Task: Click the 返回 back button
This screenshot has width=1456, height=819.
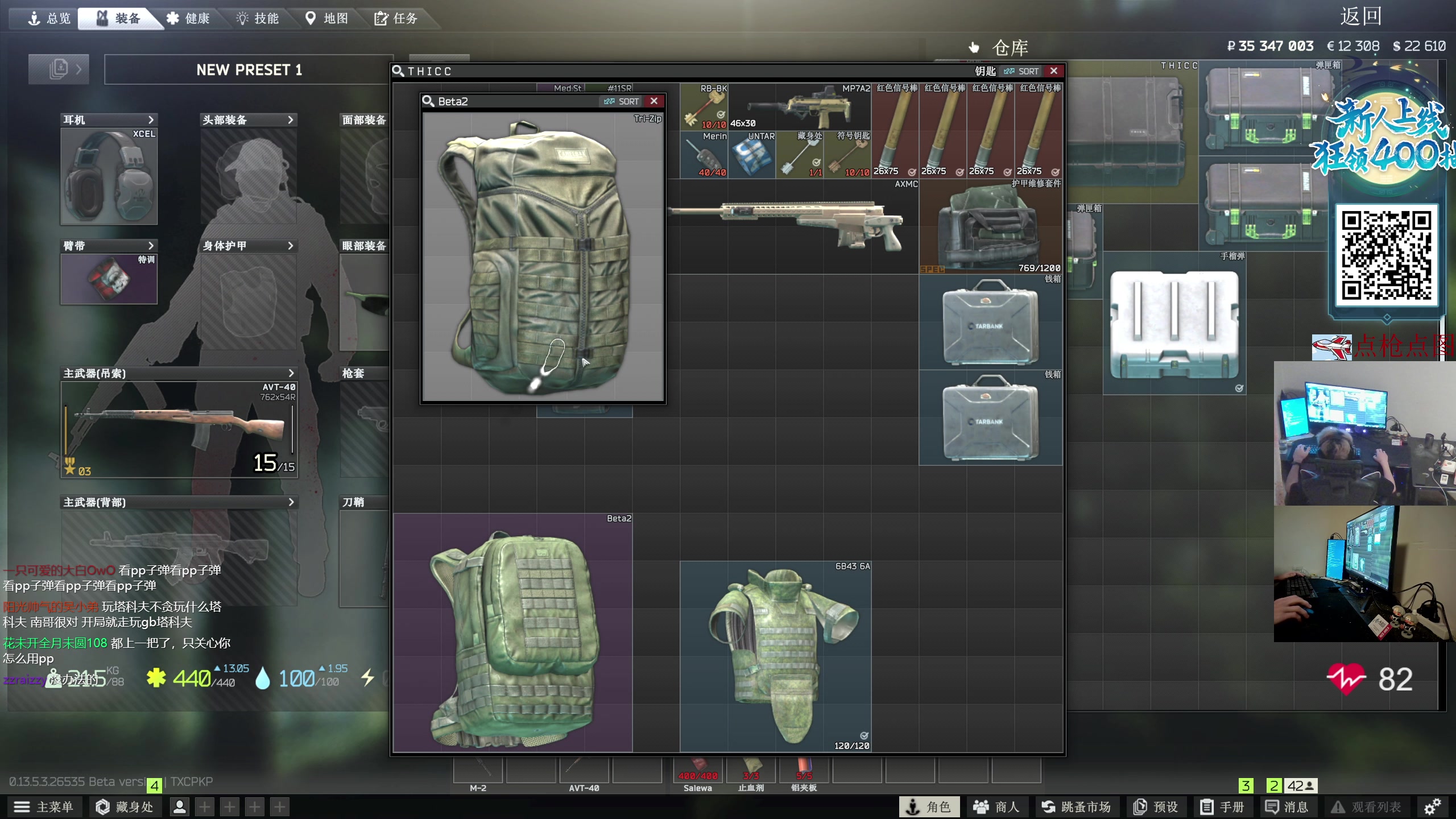Action: [1360, 16]
